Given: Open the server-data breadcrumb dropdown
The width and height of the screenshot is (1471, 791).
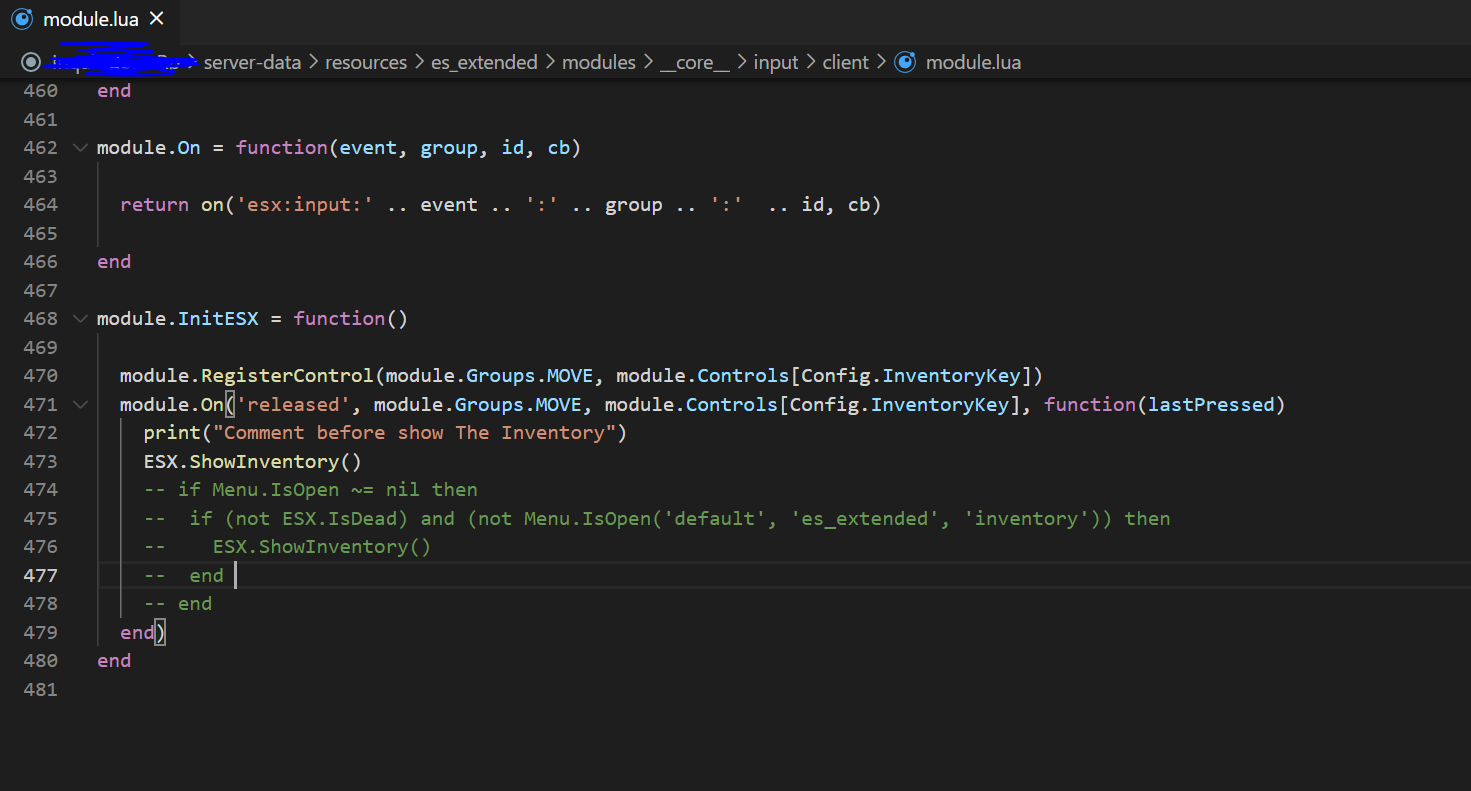Looking at the screenshot, I should coord(252,62).
